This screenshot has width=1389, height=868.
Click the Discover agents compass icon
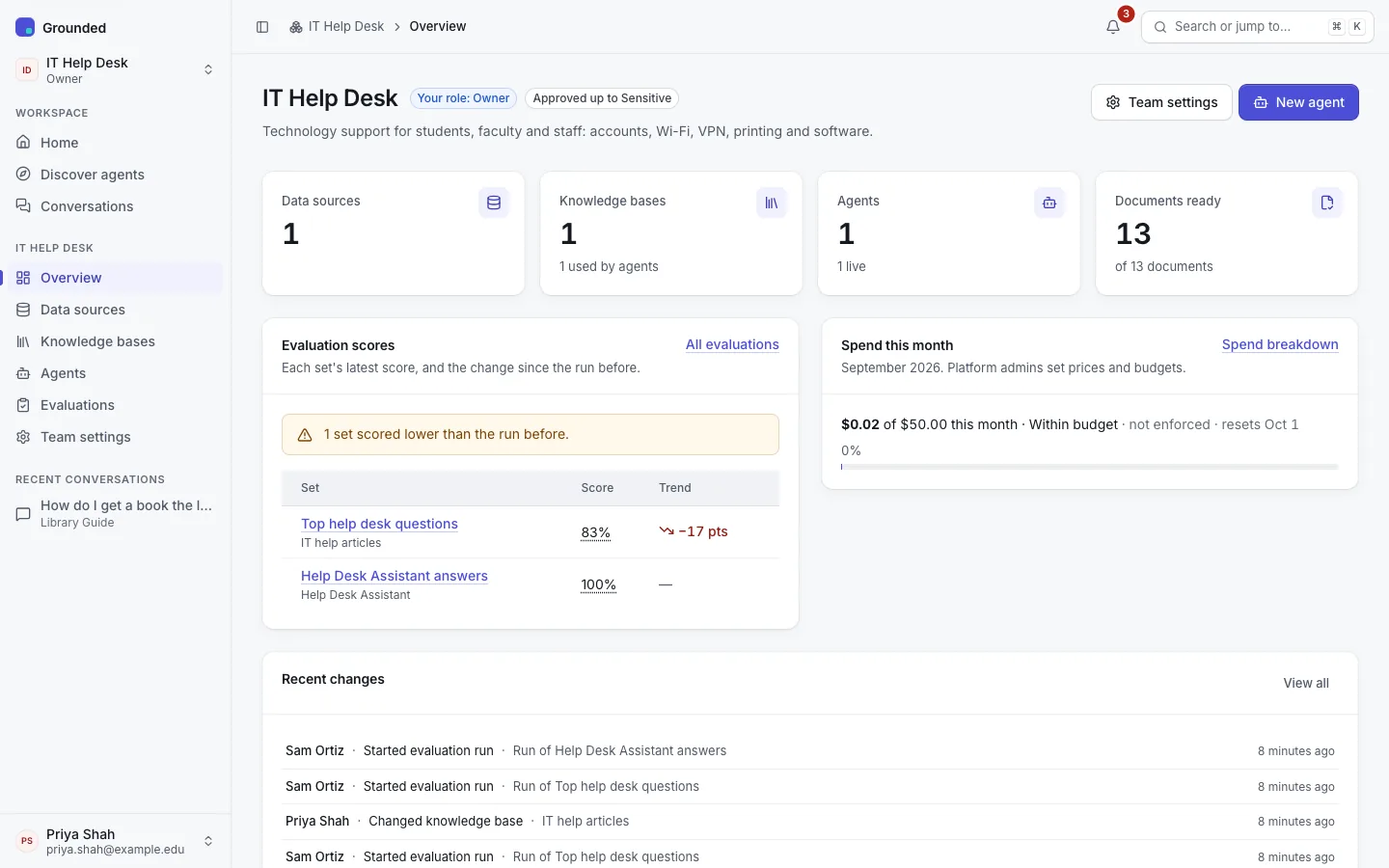(x=23, y=174)
